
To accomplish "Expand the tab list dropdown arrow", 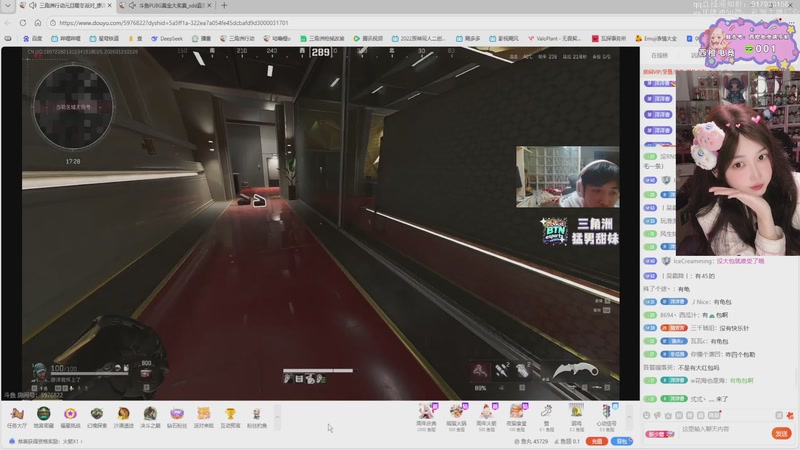I will pyautogui.click(x=8, y=6).
